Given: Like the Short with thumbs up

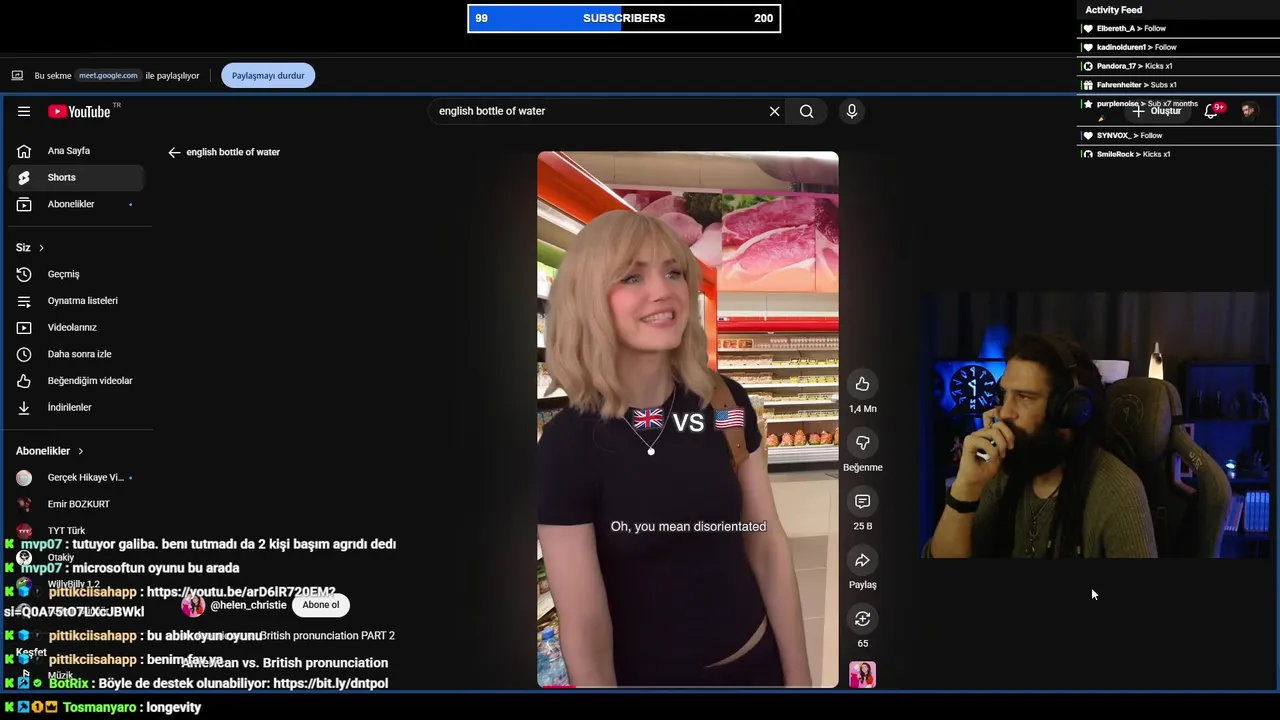Looking at the screenshot, I should [862, 384].
